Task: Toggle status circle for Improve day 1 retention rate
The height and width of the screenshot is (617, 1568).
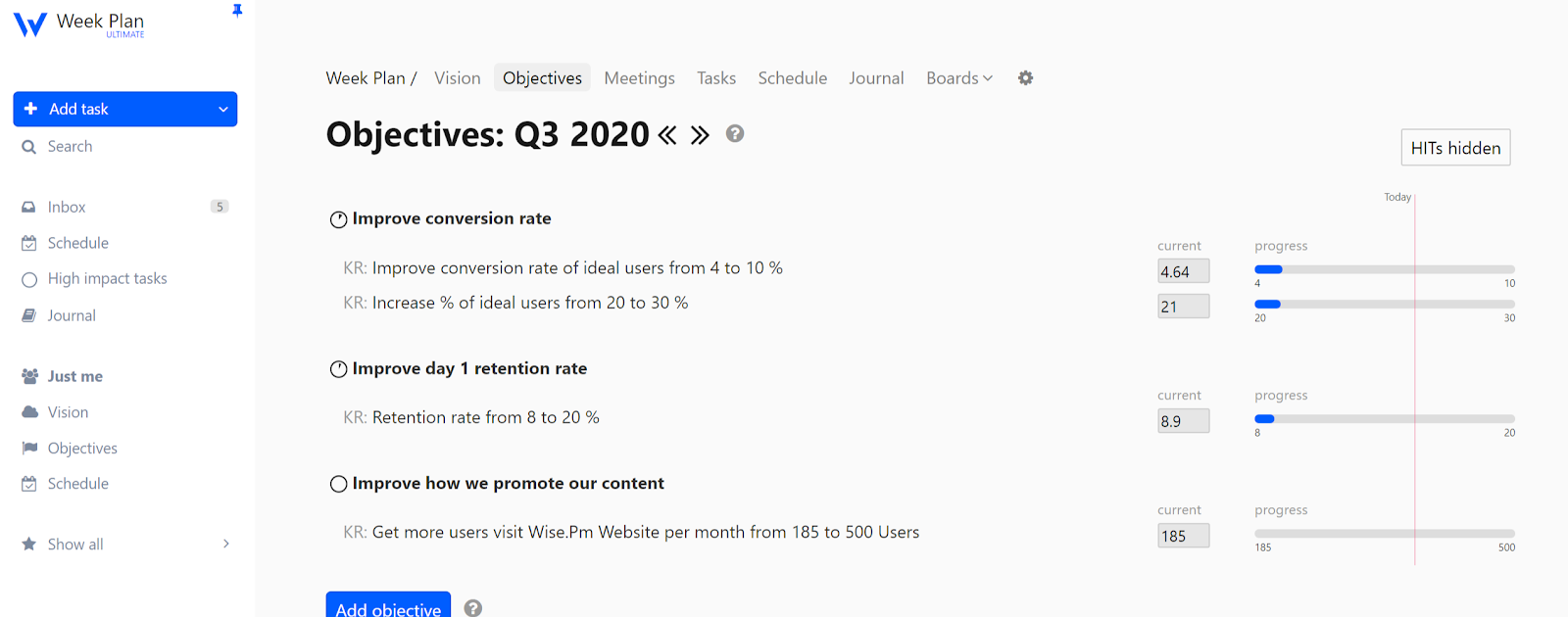Action: pos(338,369)
